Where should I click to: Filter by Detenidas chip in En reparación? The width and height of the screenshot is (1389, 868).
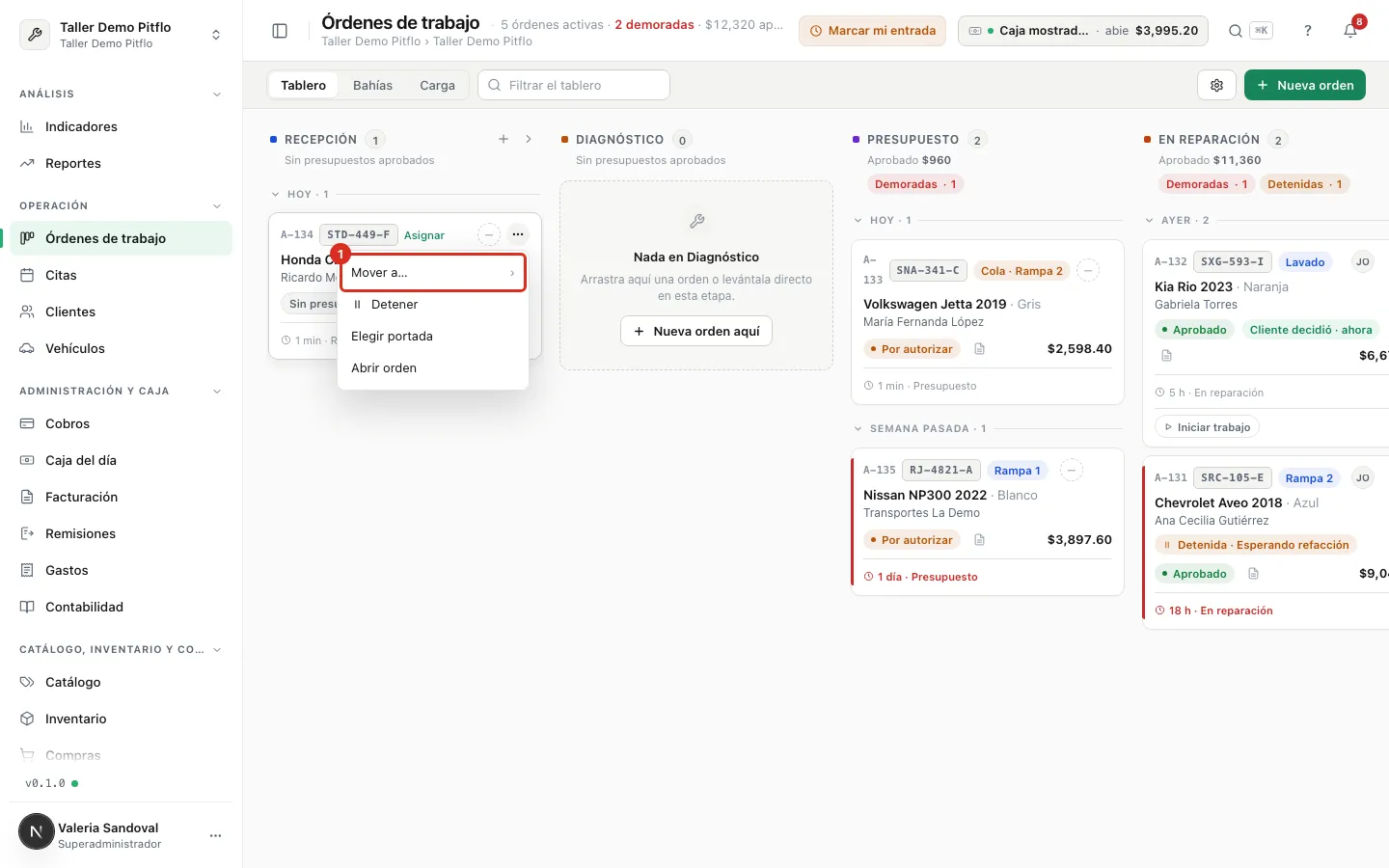click(1304, 184)
